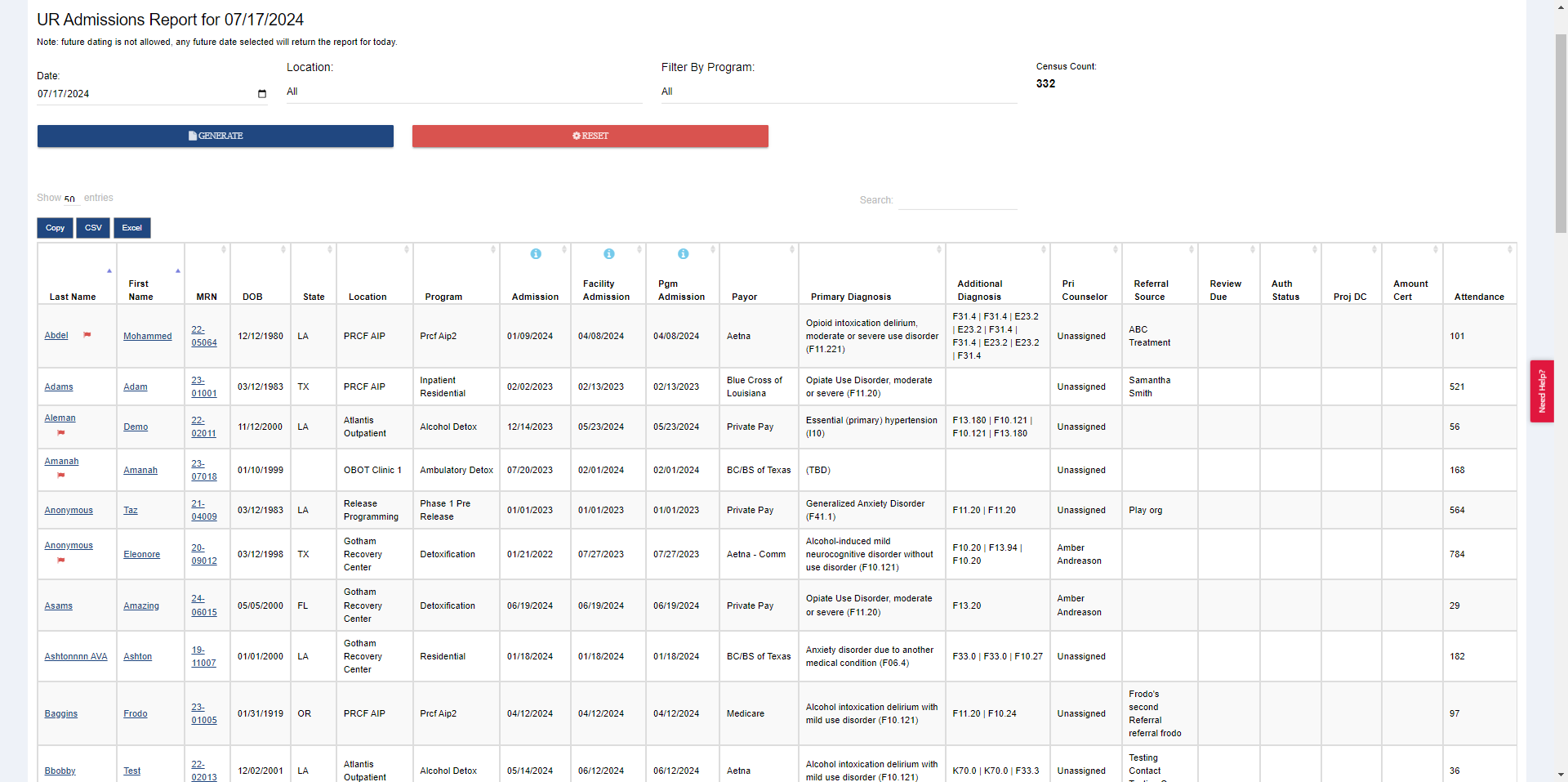Open patient Bbobby last name link
Viewport: 1568px width, 782px height.
(60, 771)
